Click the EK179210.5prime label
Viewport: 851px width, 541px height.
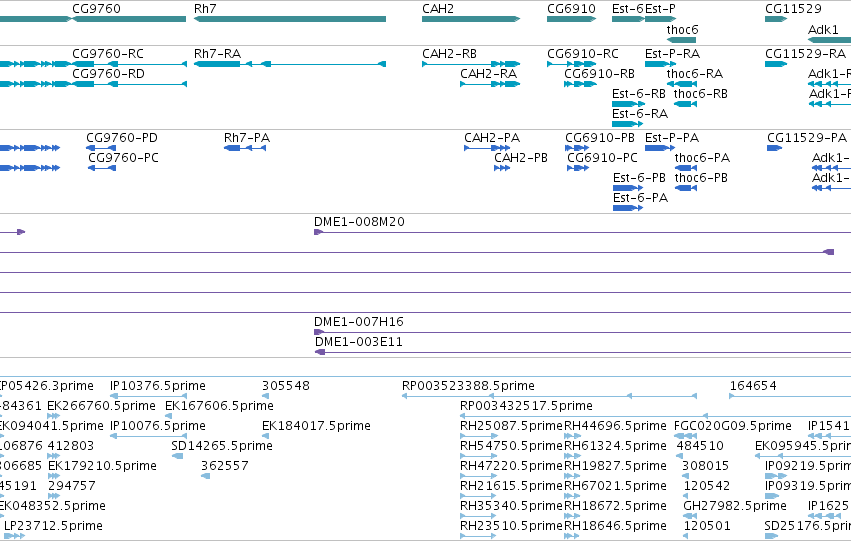click(x=103, y=466)
